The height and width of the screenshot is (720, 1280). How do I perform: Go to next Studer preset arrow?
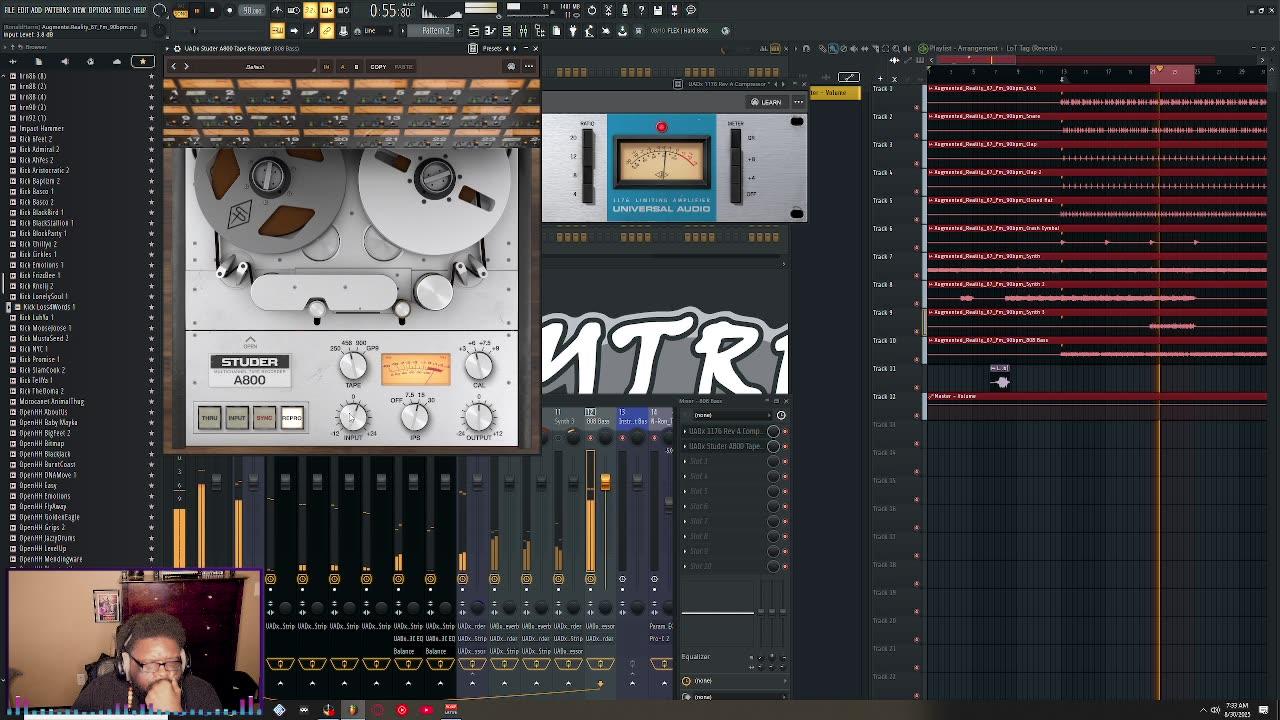tap(186, 67)
